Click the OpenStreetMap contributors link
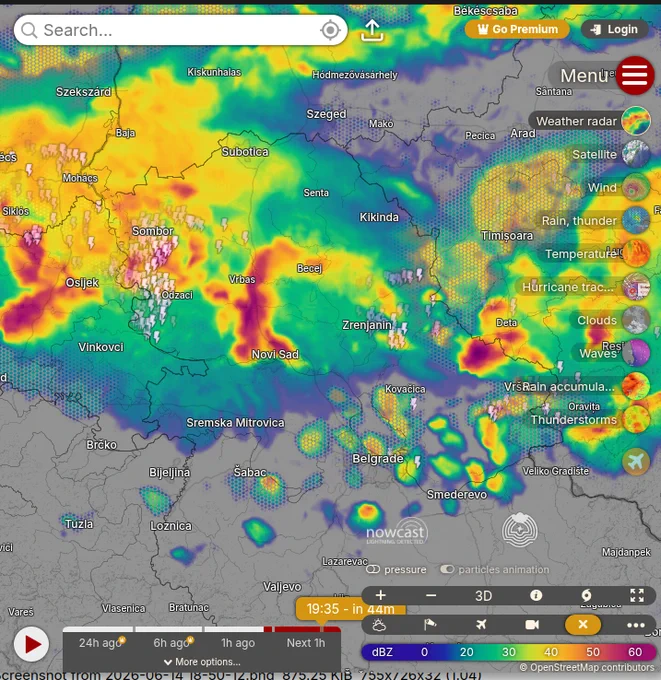The height and width of the screenshot is (680, 661). pos(586,667)
